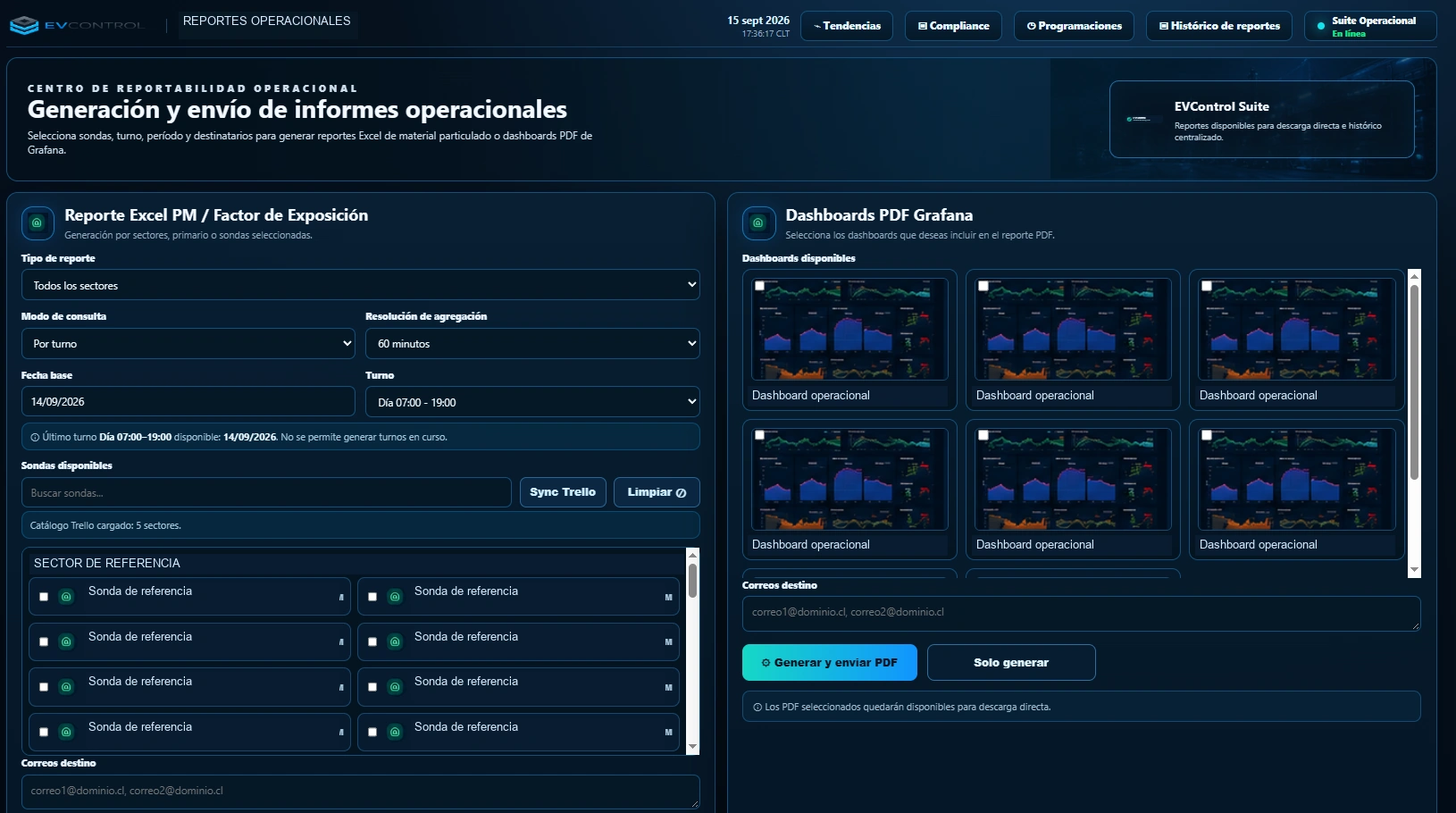Tick the second-row left dashboard checkbox

pyautogui.click(x=759, y=435)
